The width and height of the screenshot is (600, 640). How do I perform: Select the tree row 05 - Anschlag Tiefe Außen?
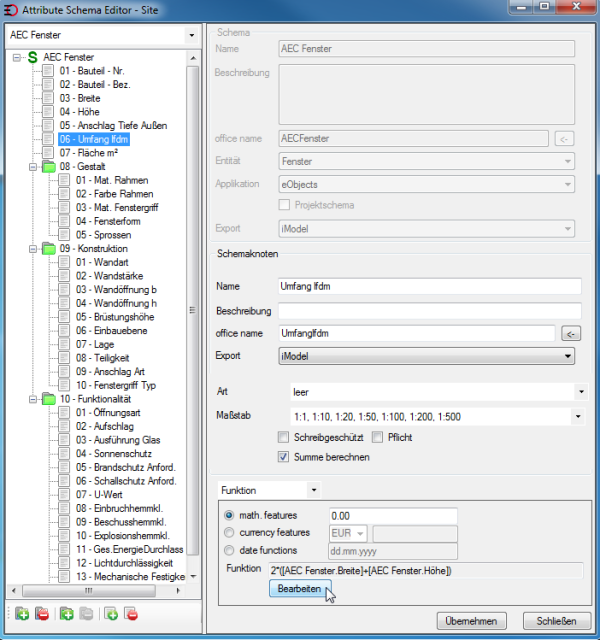point(113,125)
